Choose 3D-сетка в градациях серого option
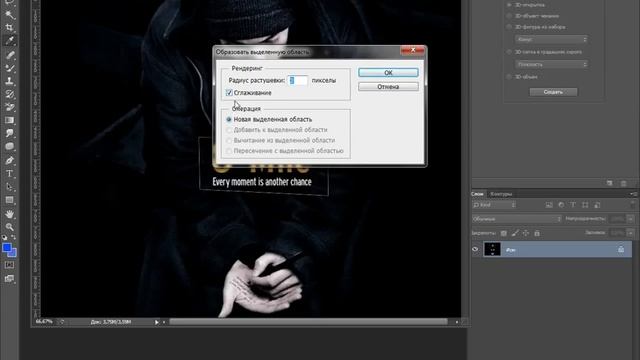 click(x=509, y=52)
